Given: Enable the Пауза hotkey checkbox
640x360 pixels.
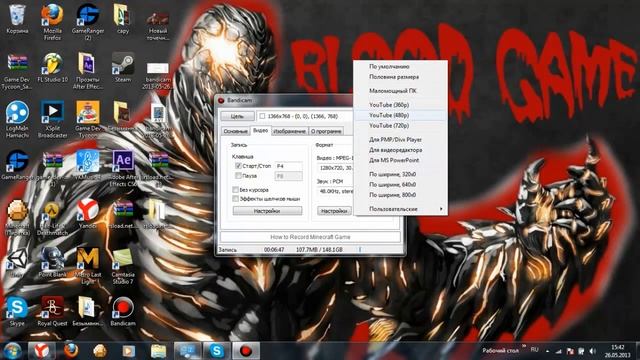Looking at the screenshot, I should tap(238, 176).
